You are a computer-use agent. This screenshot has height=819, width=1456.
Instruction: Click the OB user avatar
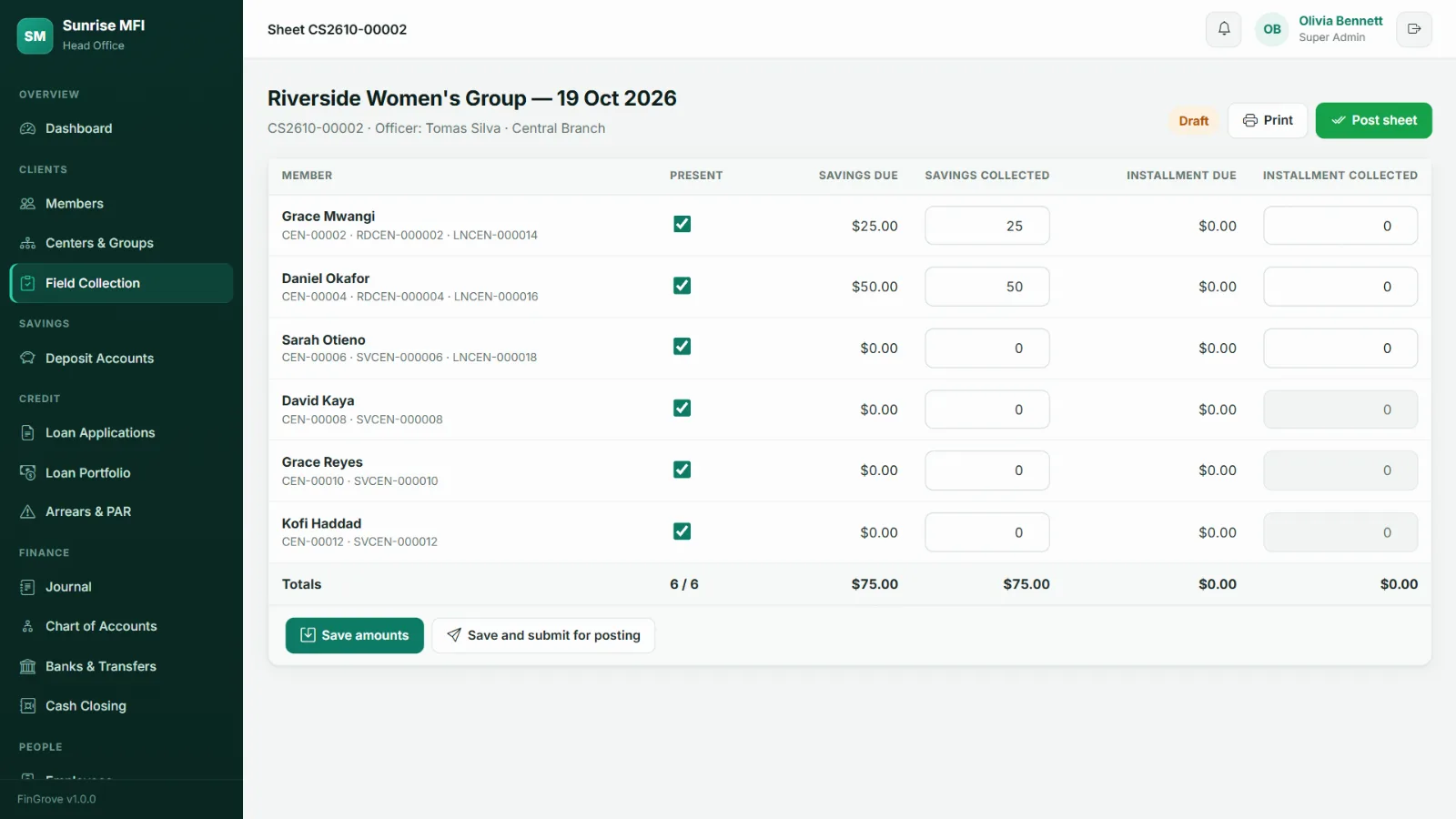coord(1272,29)
